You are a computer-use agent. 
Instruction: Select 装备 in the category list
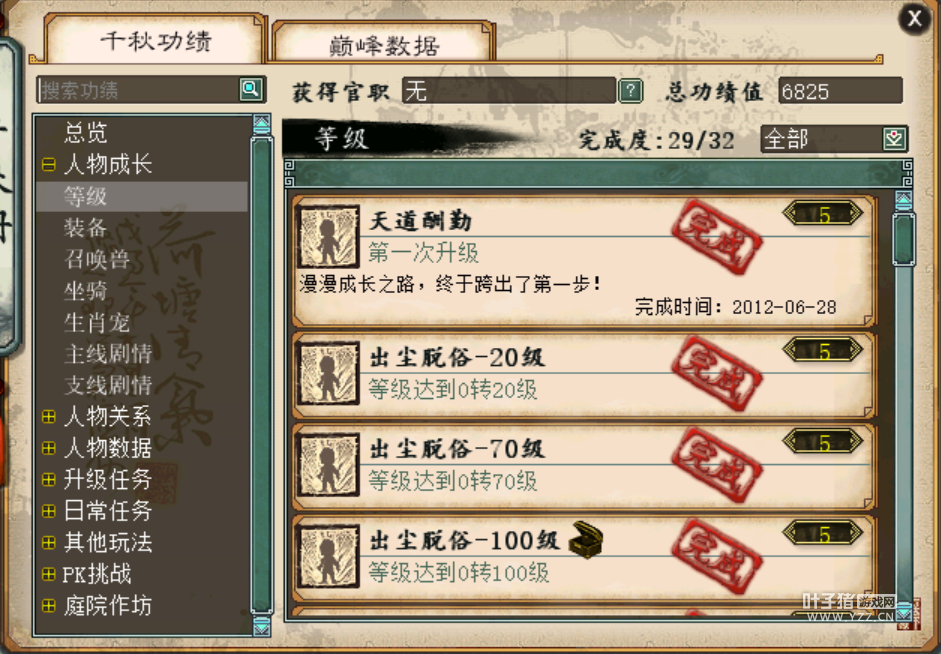[85, 228]
